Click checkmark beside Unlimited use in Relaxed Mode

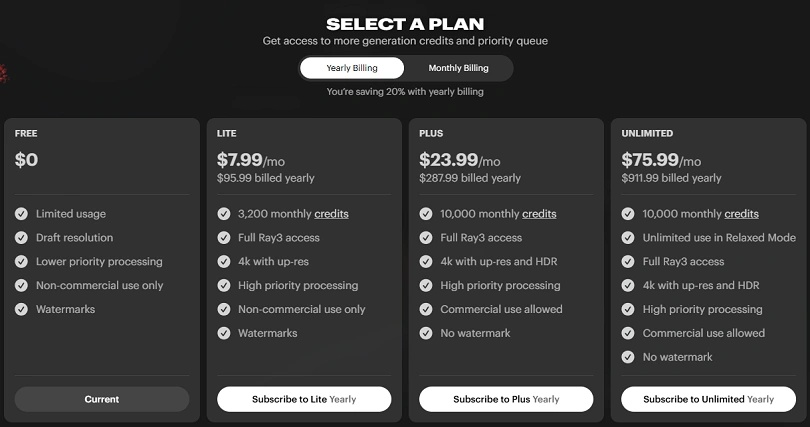tap(628, 238)
